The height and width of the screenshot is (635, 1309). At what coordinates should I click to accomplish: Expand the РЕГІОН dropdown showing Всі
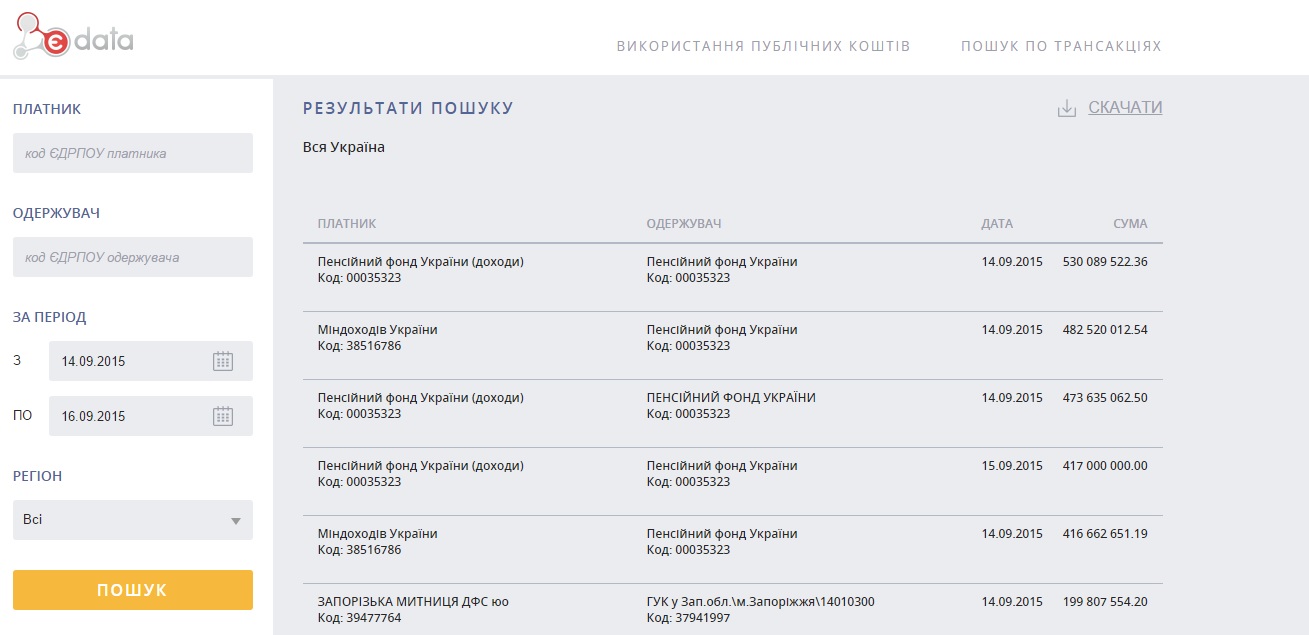click(133, 520)
